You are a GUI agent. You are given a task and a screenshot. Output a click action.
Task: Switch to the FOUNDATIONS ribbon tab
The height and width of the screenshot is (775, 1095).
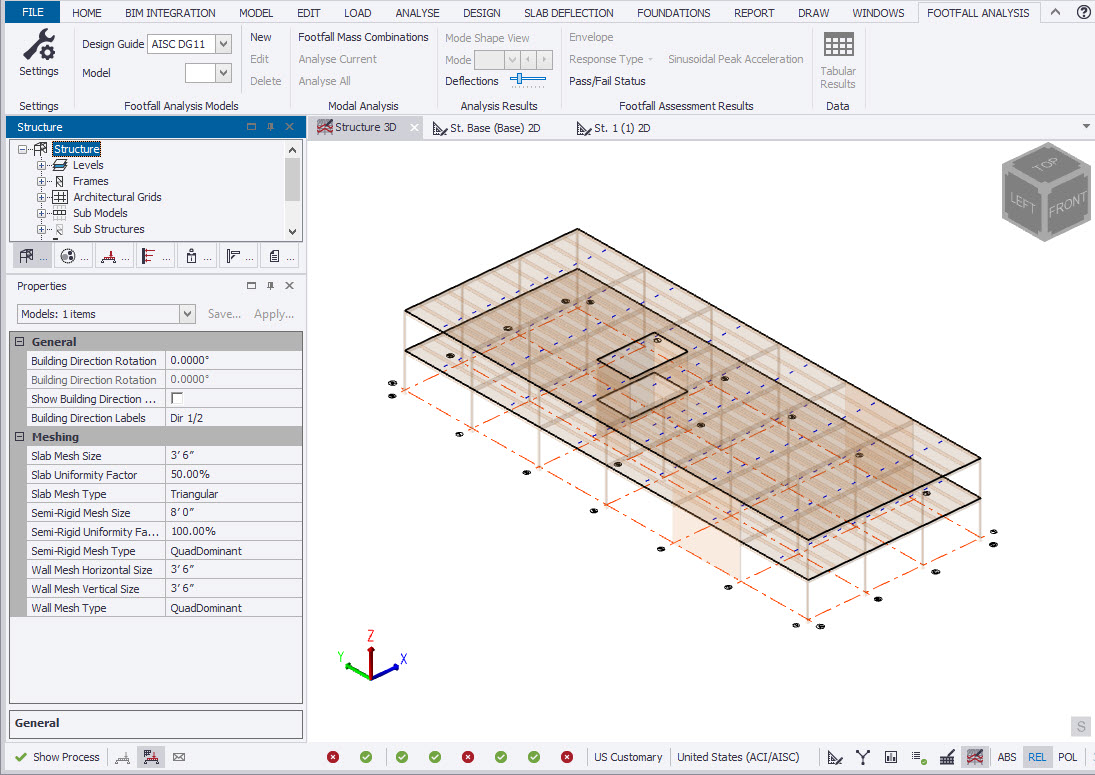coord(673,12)
